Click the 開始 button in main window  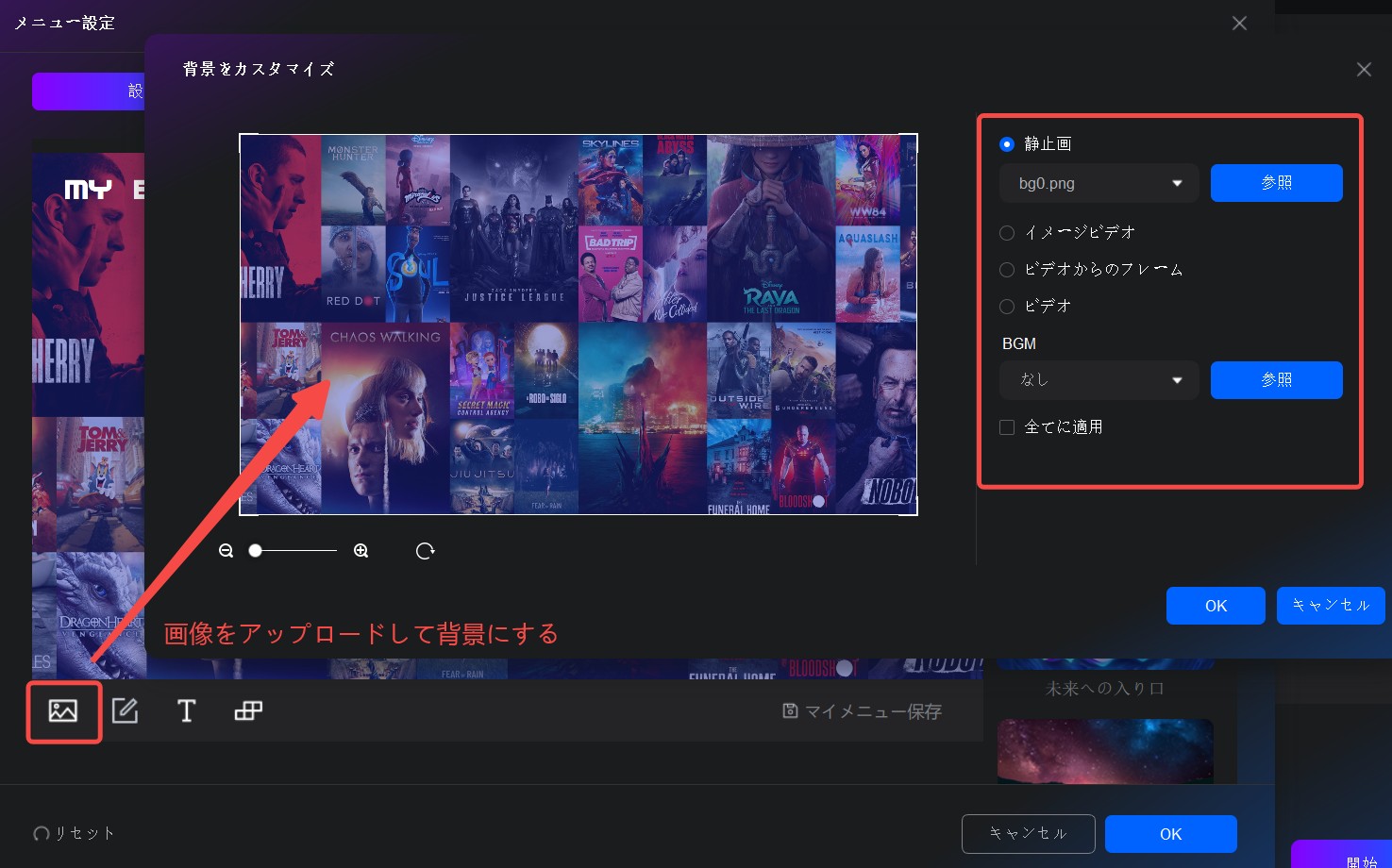click(1341, 854)
